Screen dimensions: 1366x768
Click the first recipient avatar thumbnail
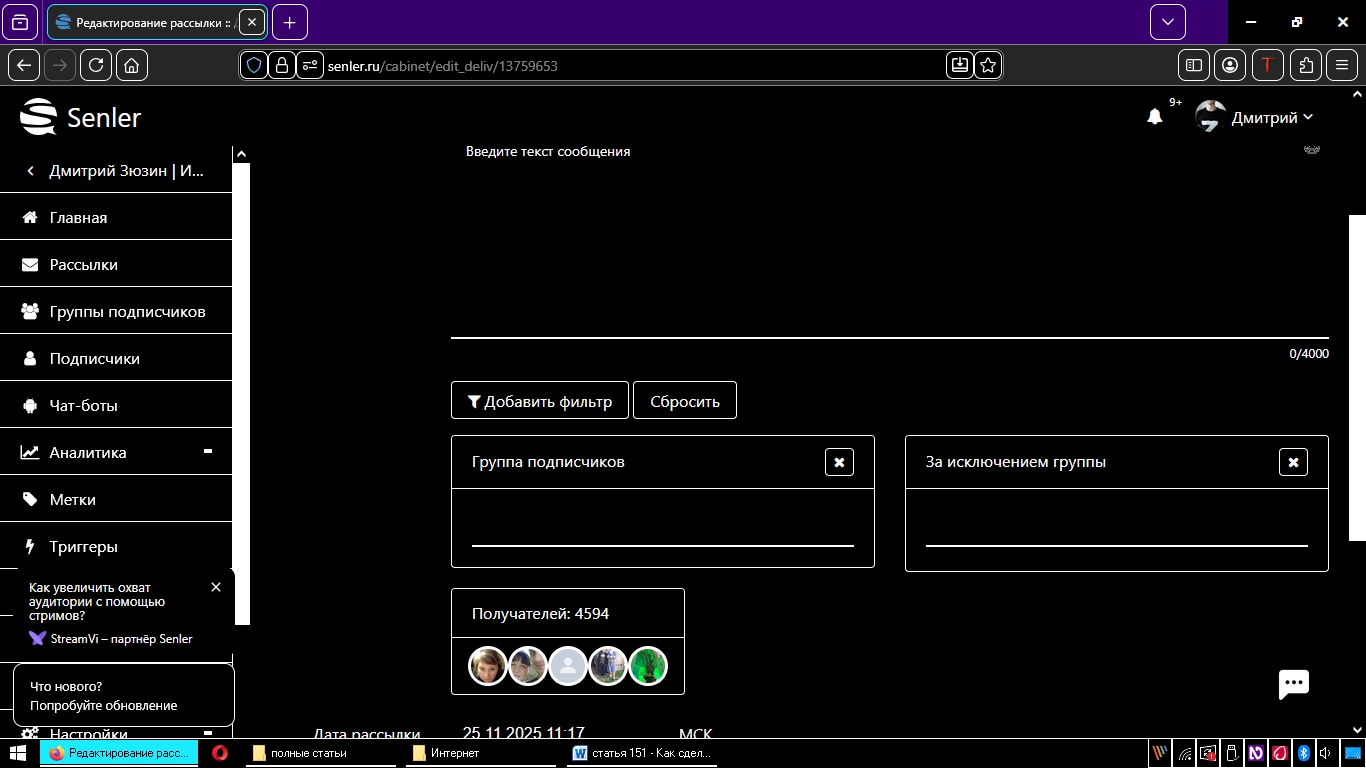(x=488, y=666)
